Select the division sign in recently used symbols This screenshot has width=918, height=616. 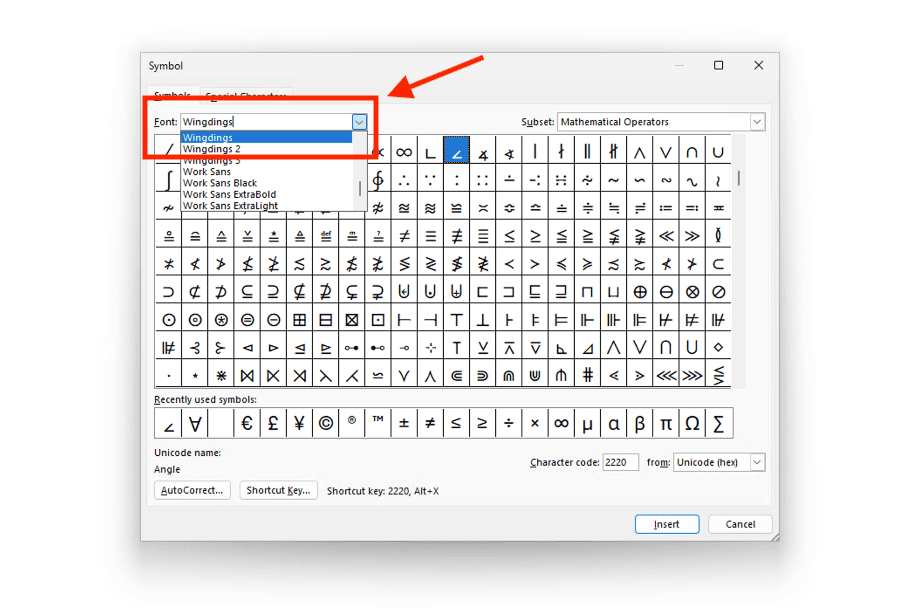(x=509, y=423)
